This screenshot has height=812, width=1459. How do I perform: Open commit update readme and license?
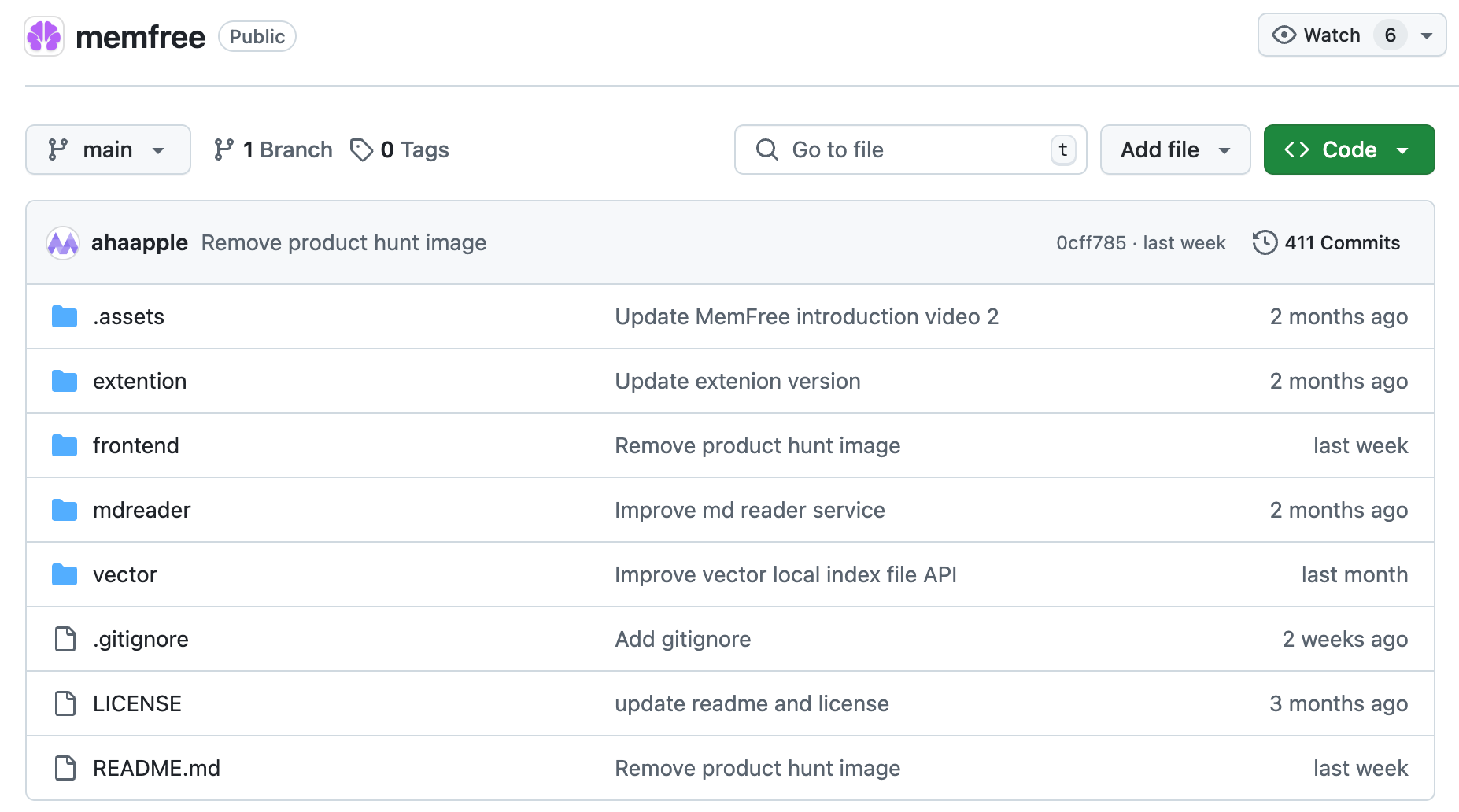[752, 703]
